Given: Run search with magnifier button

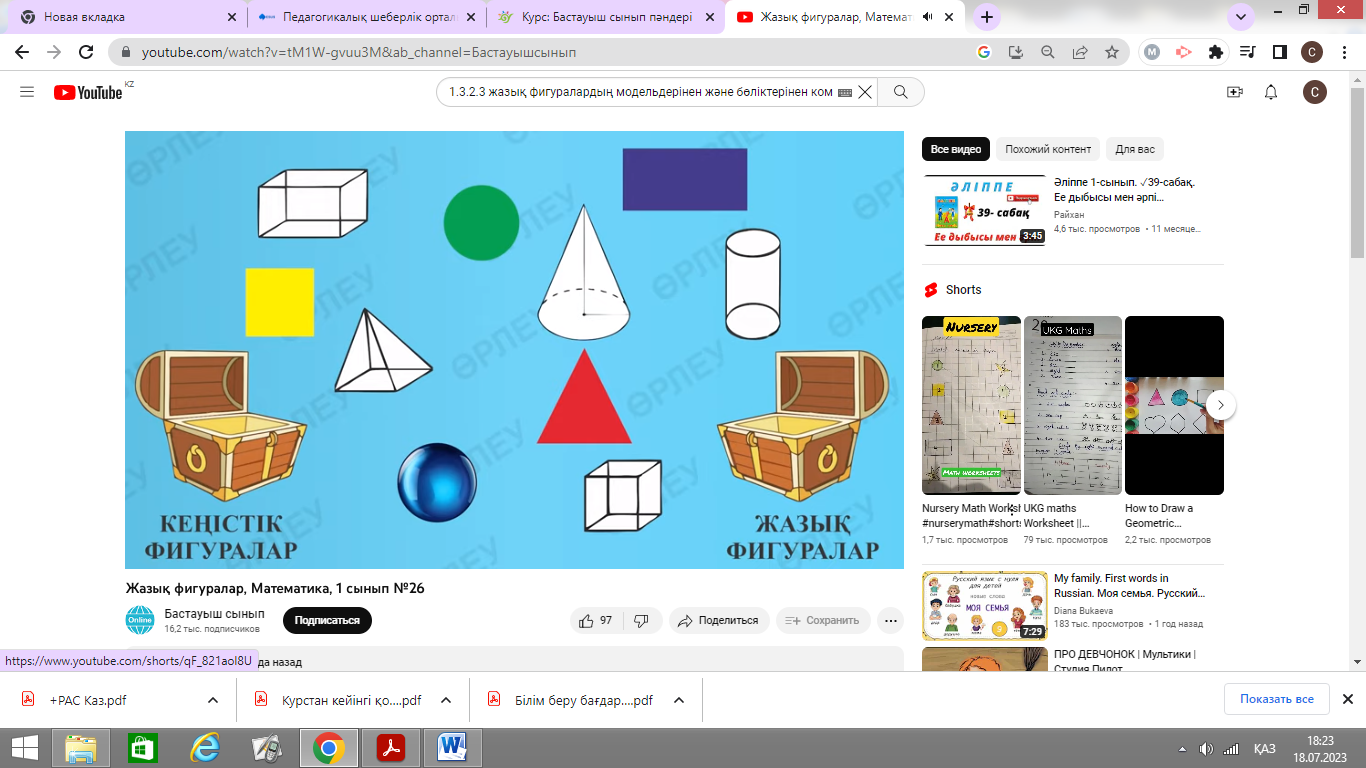Looking at the screenshot, I should pyautogui.click(x=901, y=92).
